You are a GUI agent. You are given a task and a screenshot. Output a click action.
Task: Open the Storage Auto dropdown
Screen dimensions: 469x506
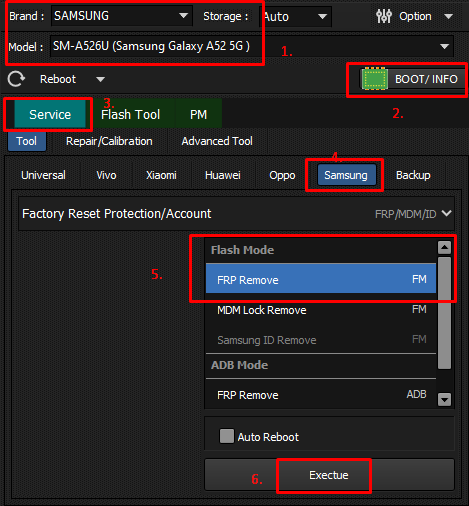point(295,16)
